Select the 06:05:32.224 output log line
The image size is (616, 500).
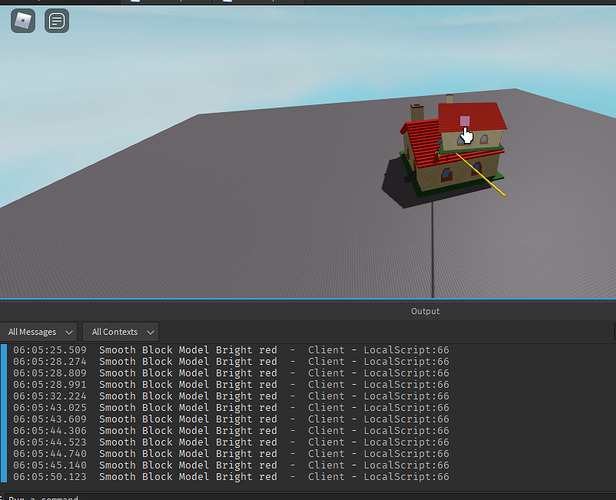(231, 396)
